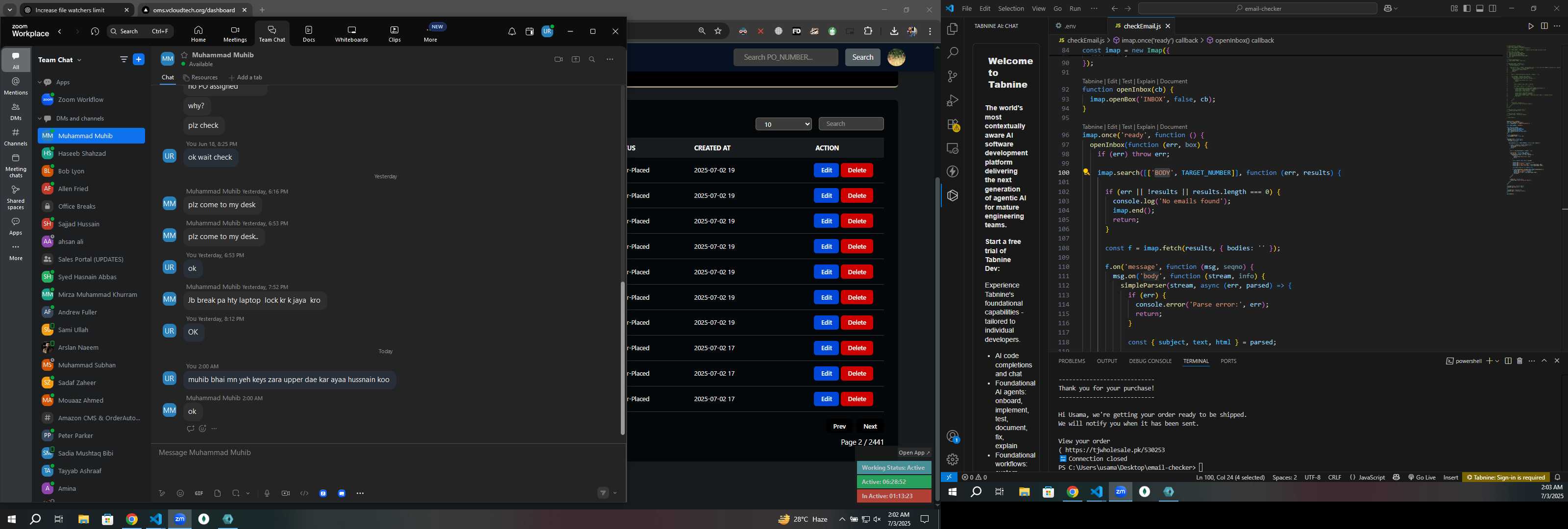Image resolution: width=1568 pixels, height=529 pixels.
Task: Open Channels in Zoom sidebar
Action: click(16, 138)
